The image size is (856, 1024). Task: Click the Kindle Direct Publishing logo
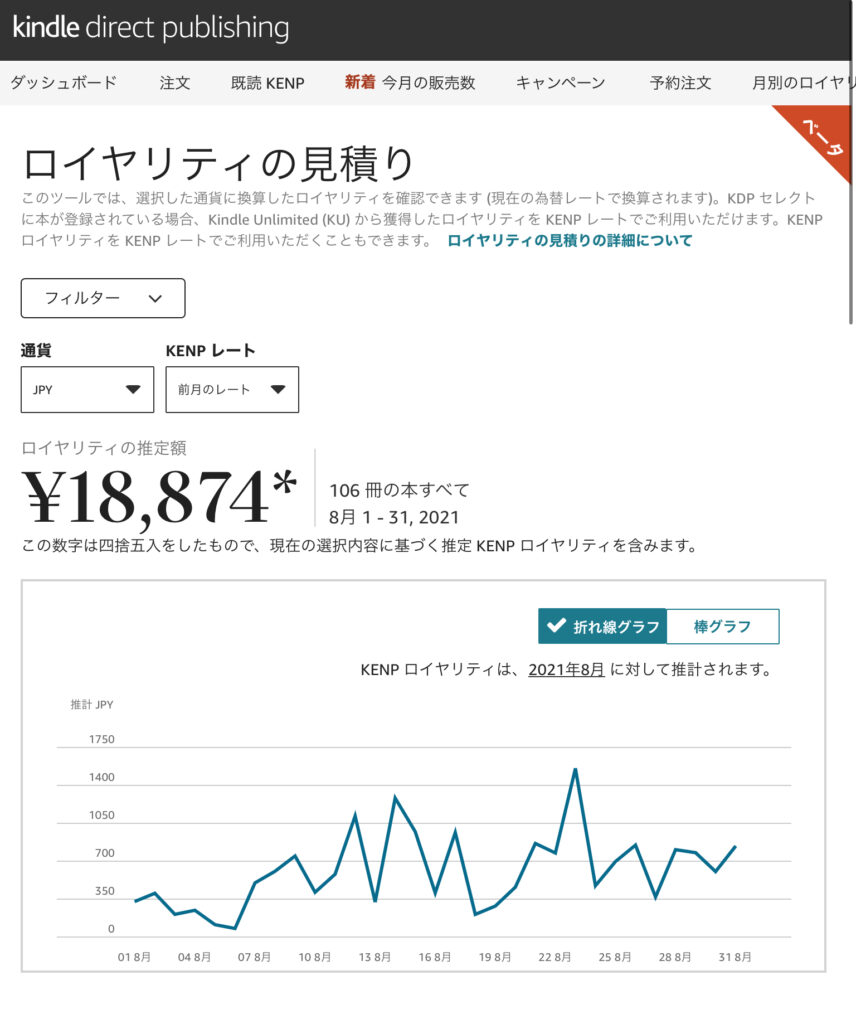coord(151,27)
